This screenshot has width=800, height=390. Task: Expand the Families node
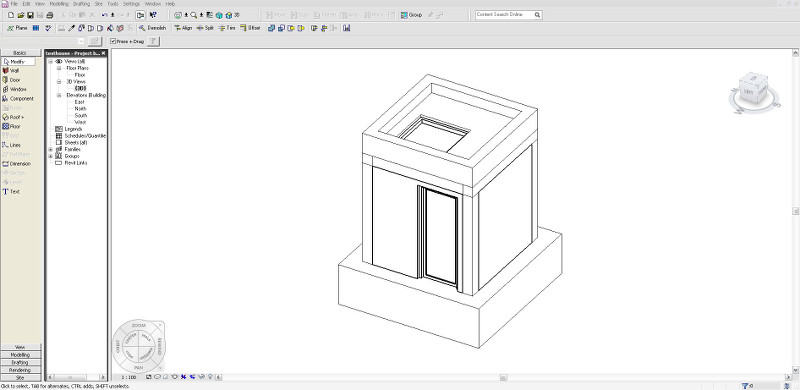[x=51, y=150]
